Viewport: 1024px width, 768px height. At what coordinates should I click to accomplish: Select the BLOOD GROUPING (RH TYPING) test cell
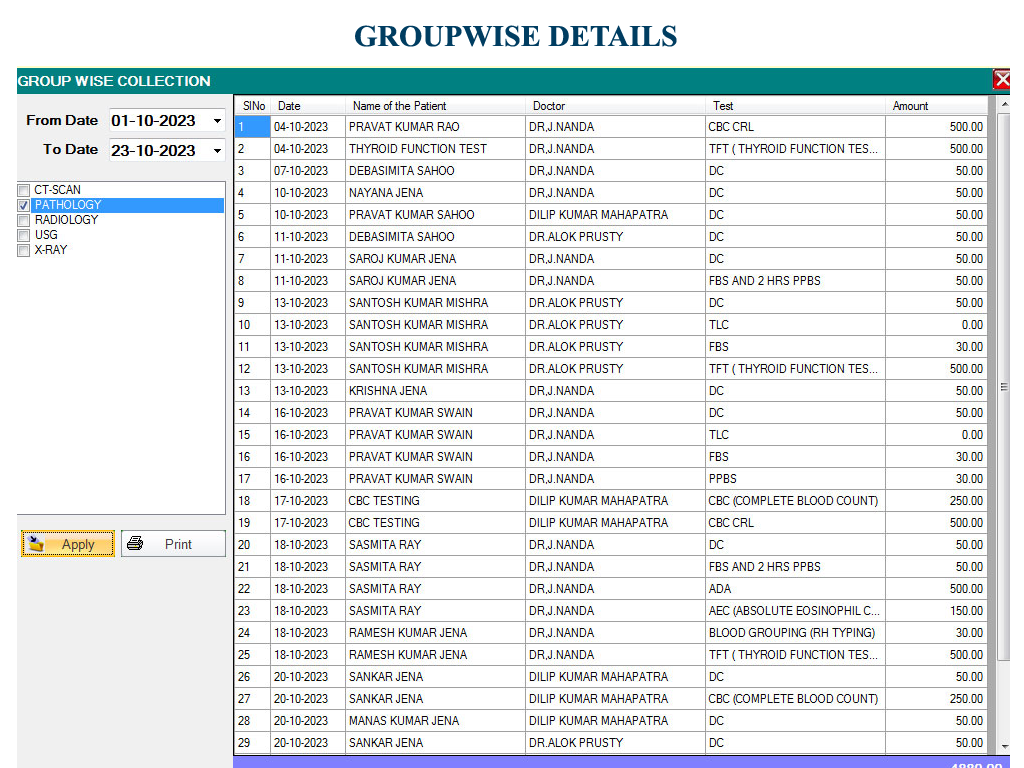(792, 632)
